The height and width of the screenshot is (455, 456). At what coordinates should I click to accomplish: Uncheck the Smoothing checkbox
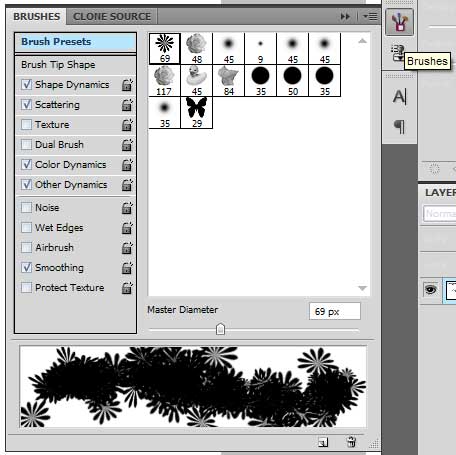26,267
